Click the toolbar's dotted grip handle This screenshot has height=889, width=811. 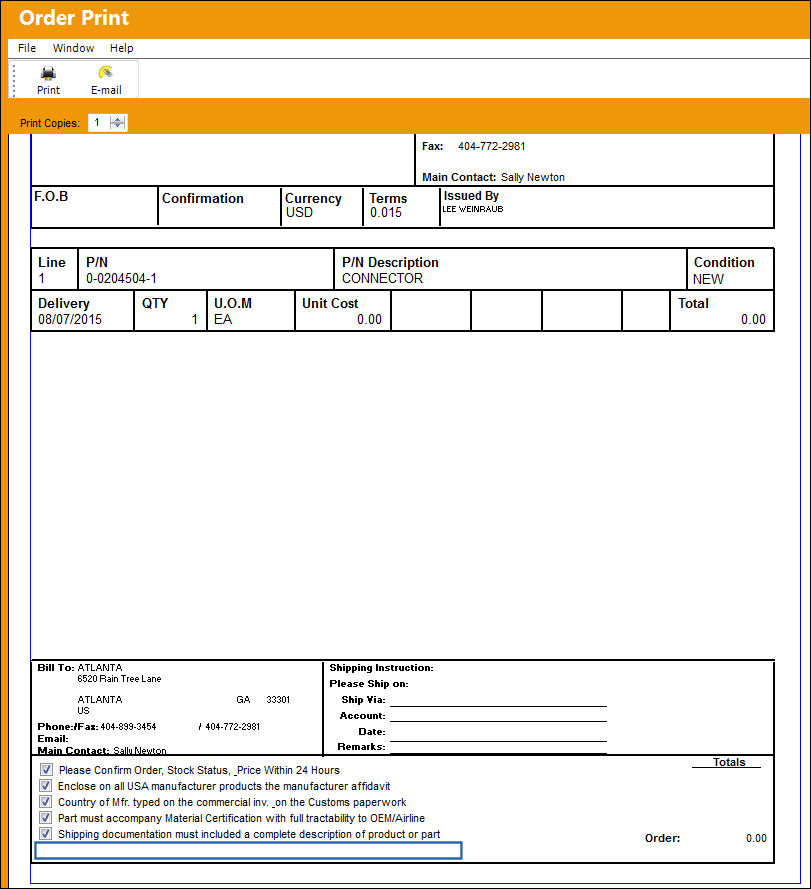14,80
